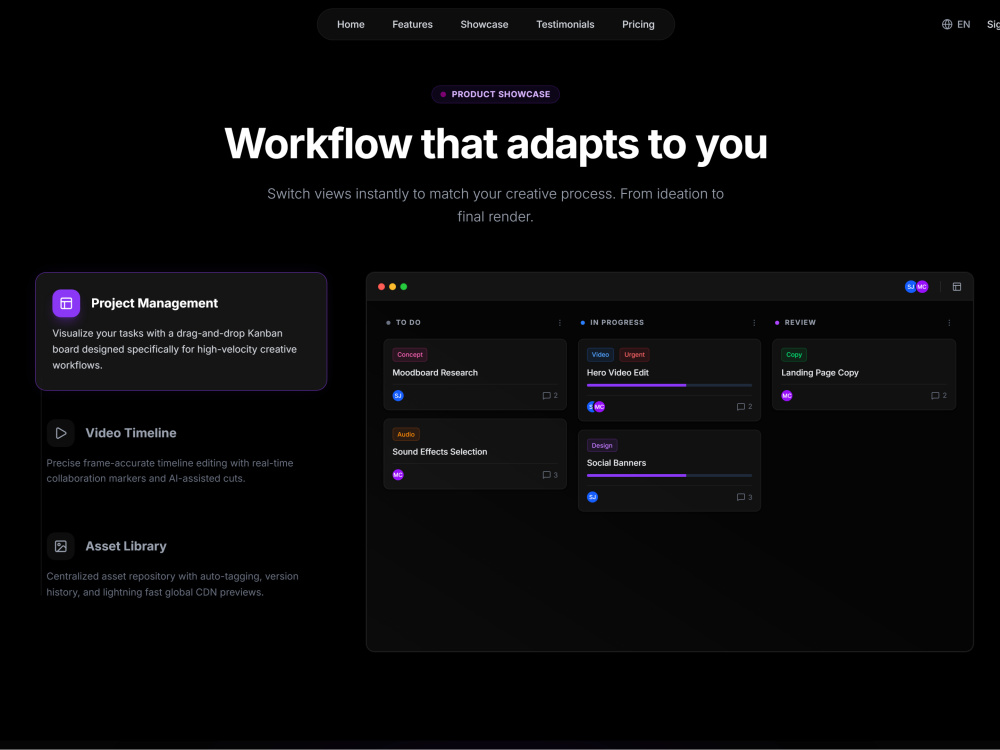Open the TO DO column options menu
Image resolution: width=1000 pixels, height=750 pixels.
tap(560, 323)
